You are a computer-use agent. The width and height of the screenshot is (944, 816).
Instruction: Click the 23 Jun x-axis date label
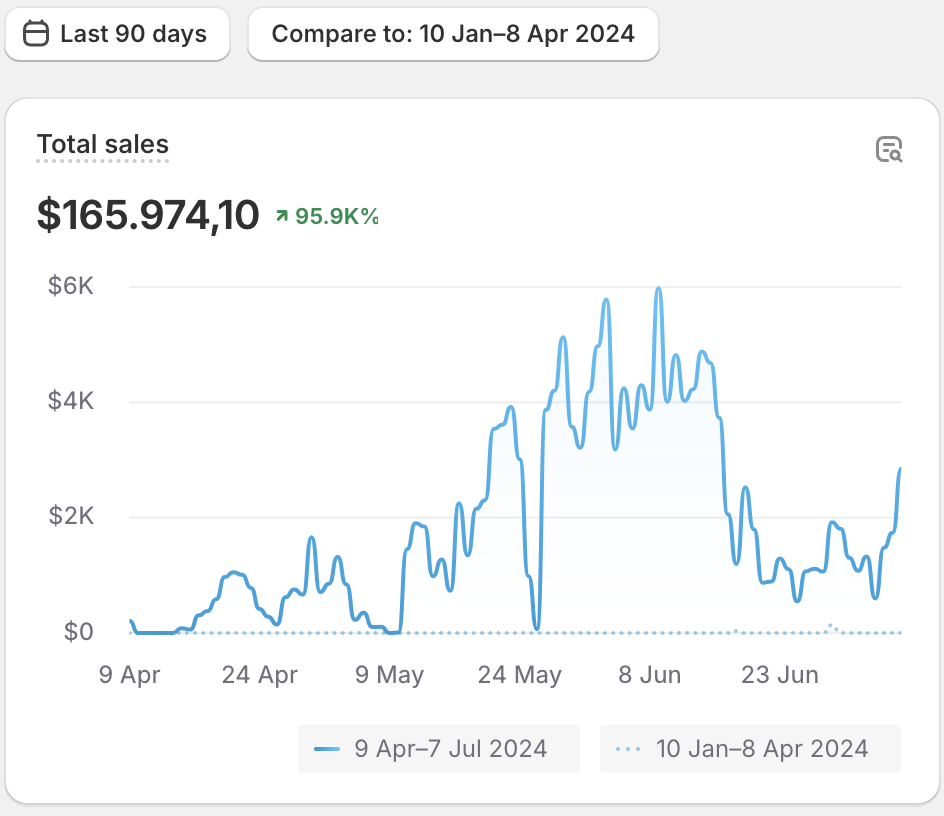click(x=780, y=675)
